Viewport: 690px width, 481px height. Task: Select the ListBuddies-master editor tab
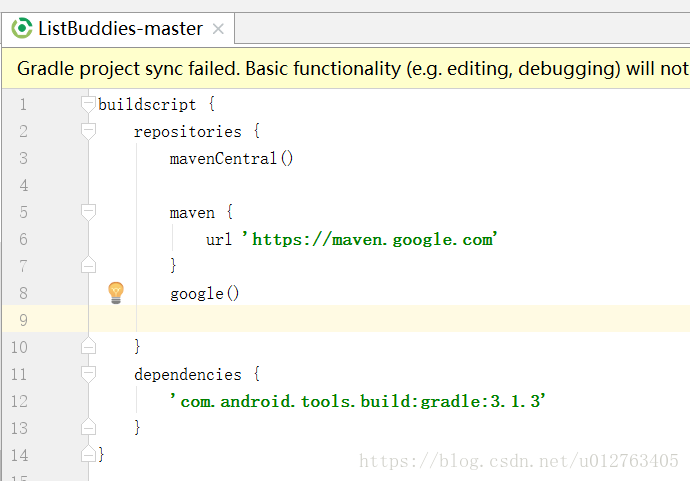pyautogui.click(x=118, y=29)
